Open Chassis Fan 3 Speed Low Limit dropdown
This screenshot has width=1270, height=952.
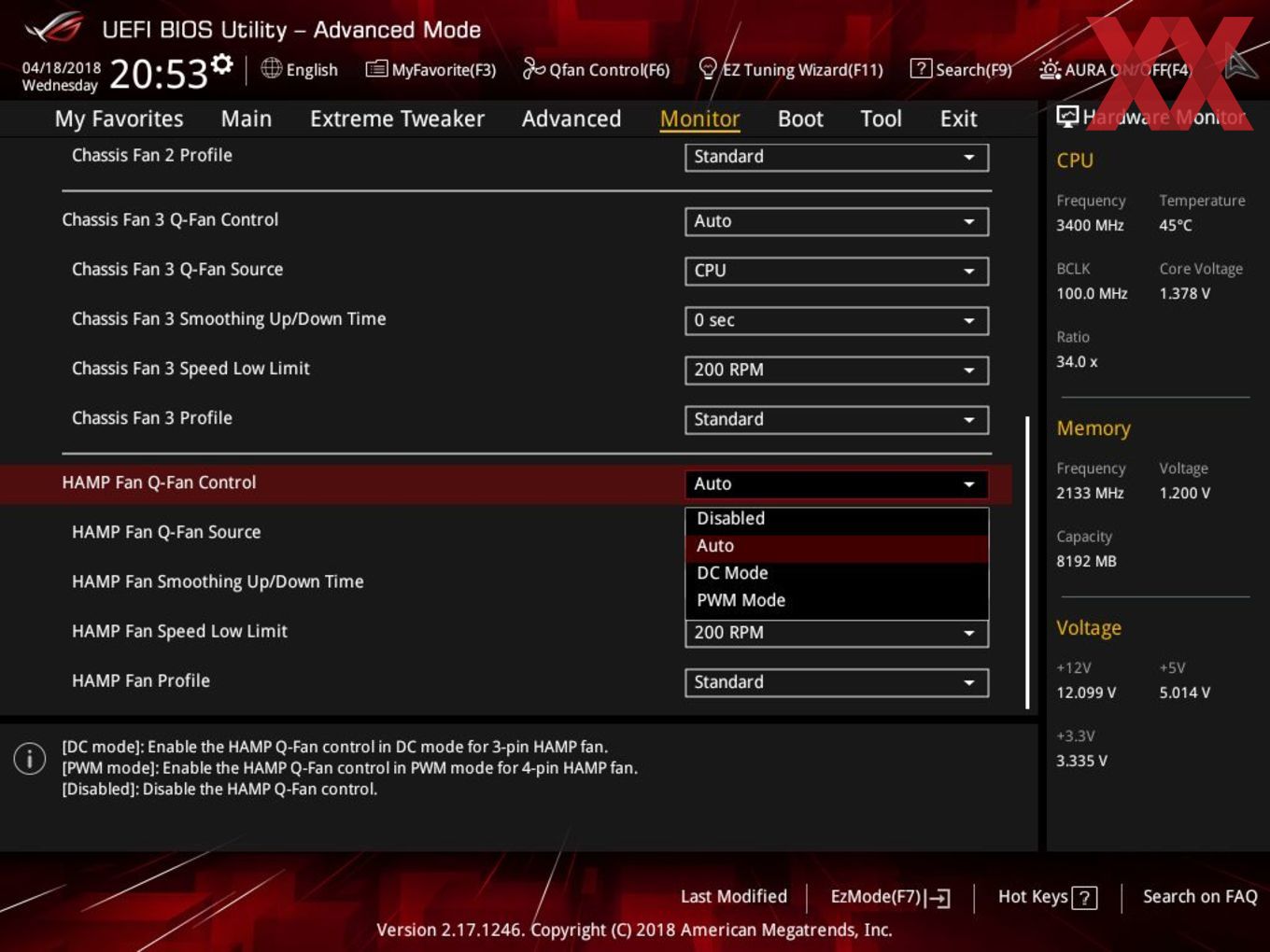click(x=837, y=370)
